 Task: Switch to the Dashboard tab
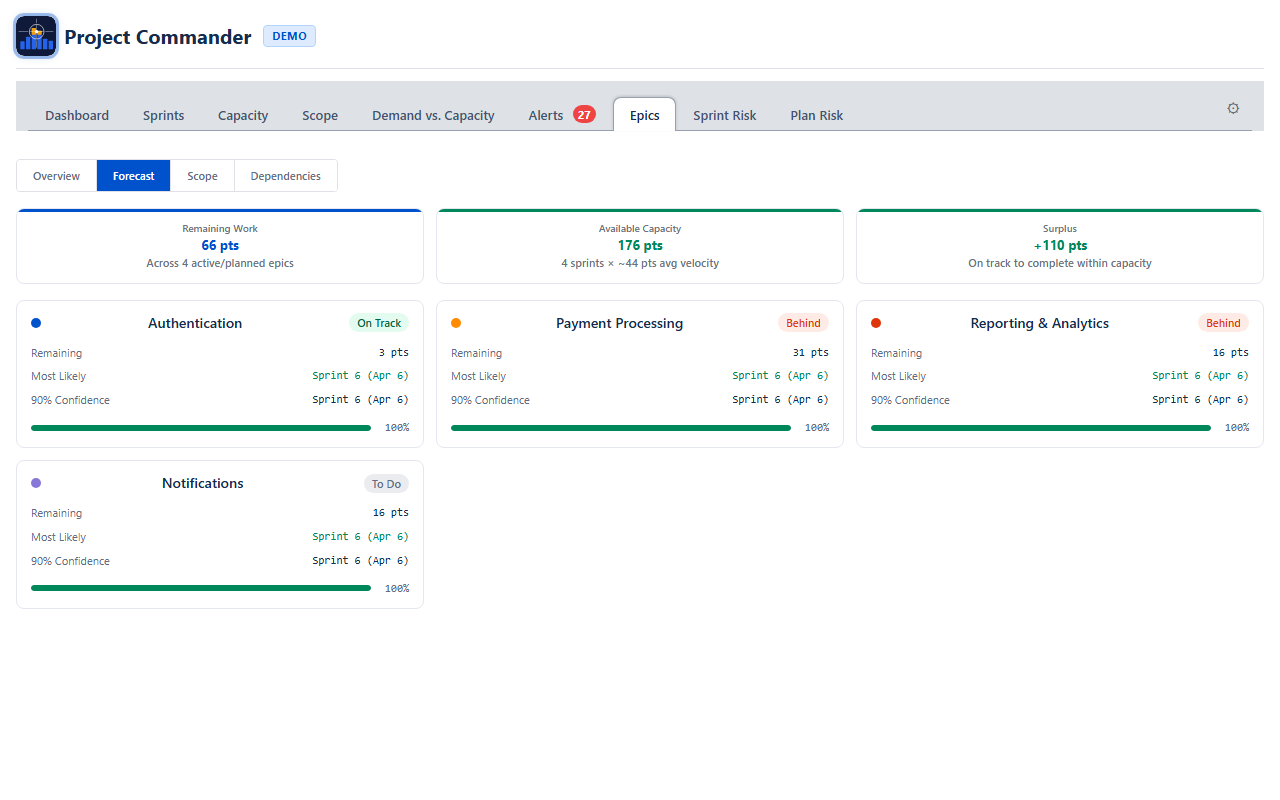click(77, 115)
